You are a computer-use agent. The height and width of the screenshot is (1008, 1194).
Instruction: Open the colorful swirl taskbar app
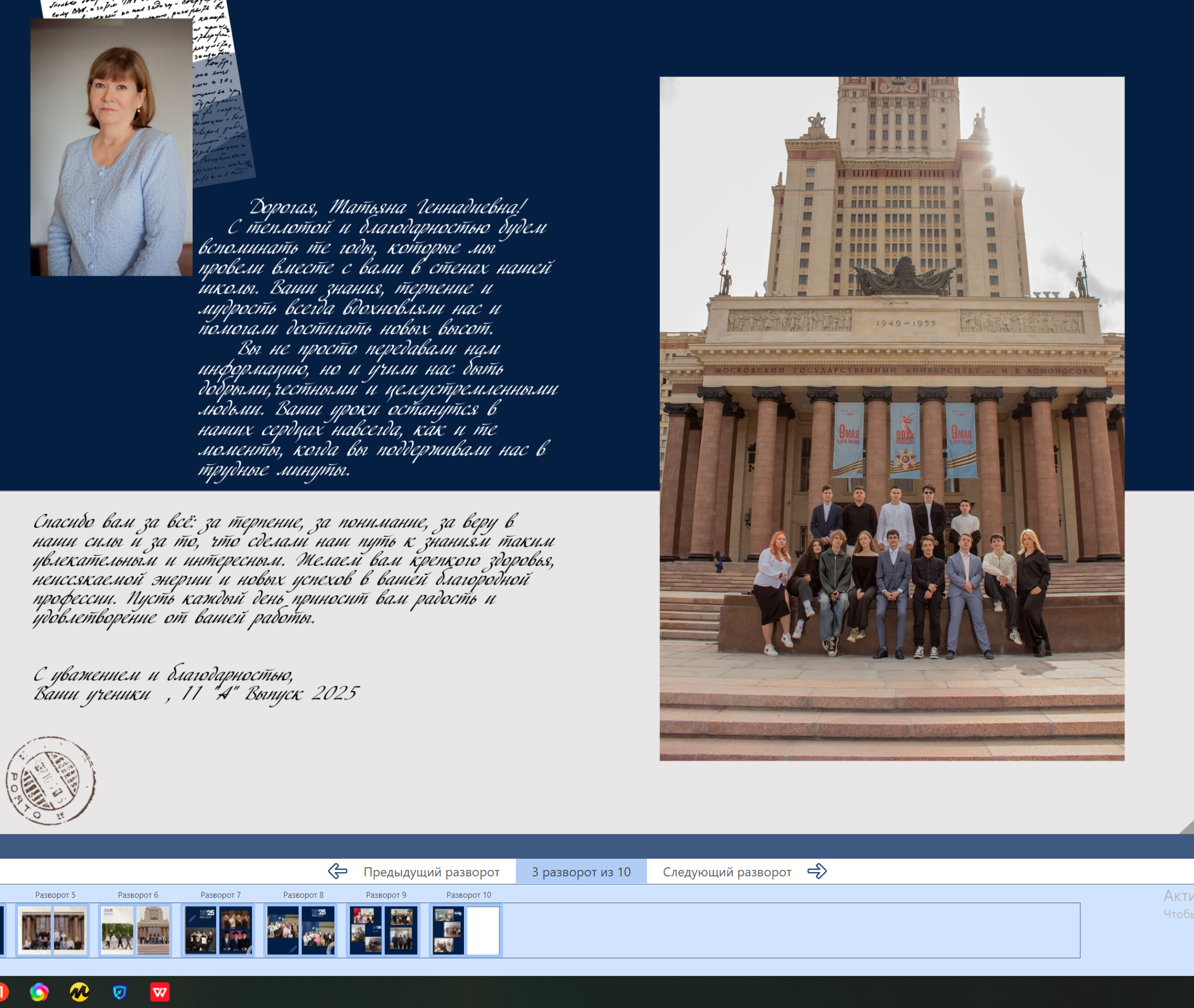click(x=40, y=992)
